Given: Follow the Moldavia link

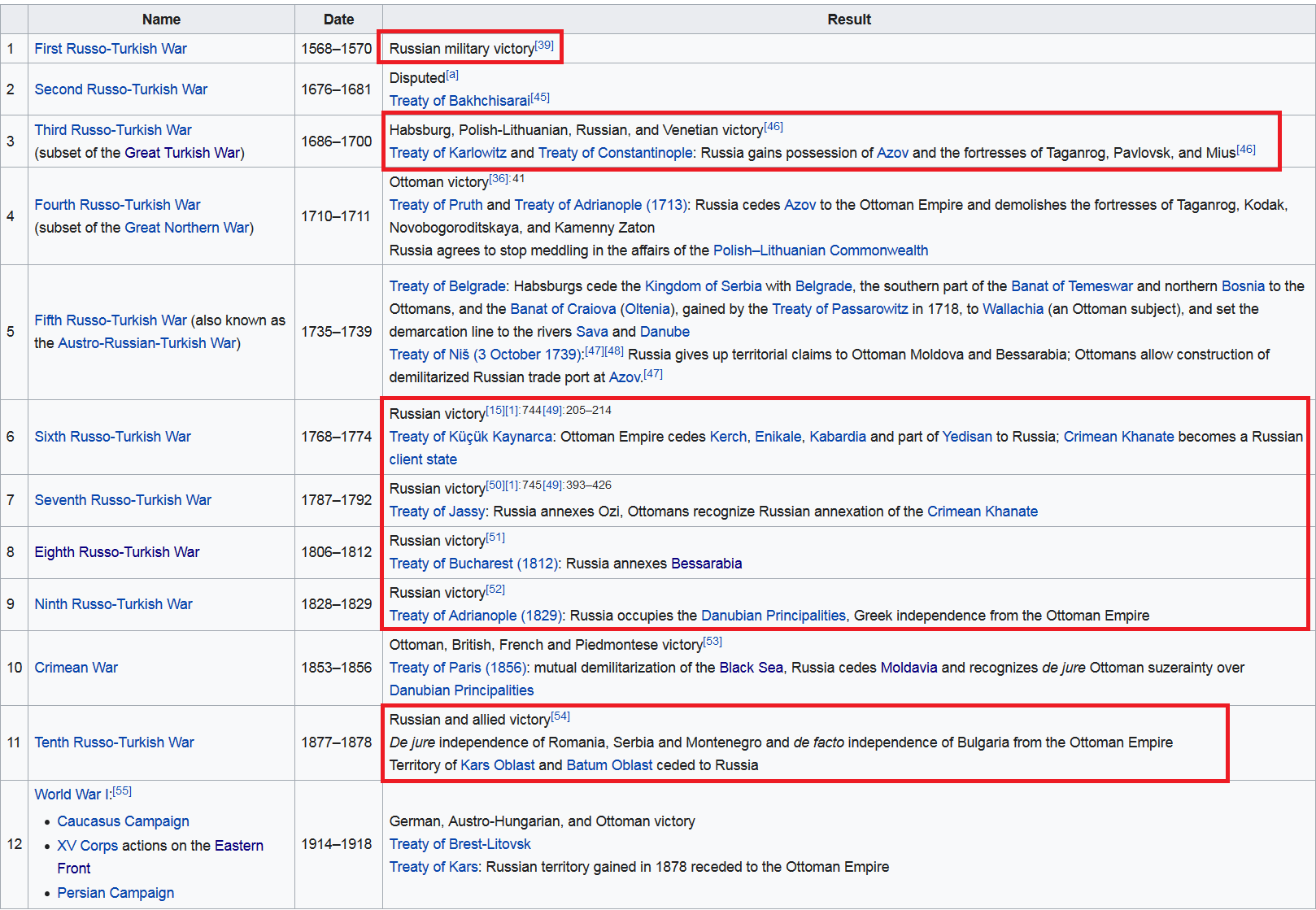Looking at the screenshot, I should pyautogui.click(x=909, y=668).
